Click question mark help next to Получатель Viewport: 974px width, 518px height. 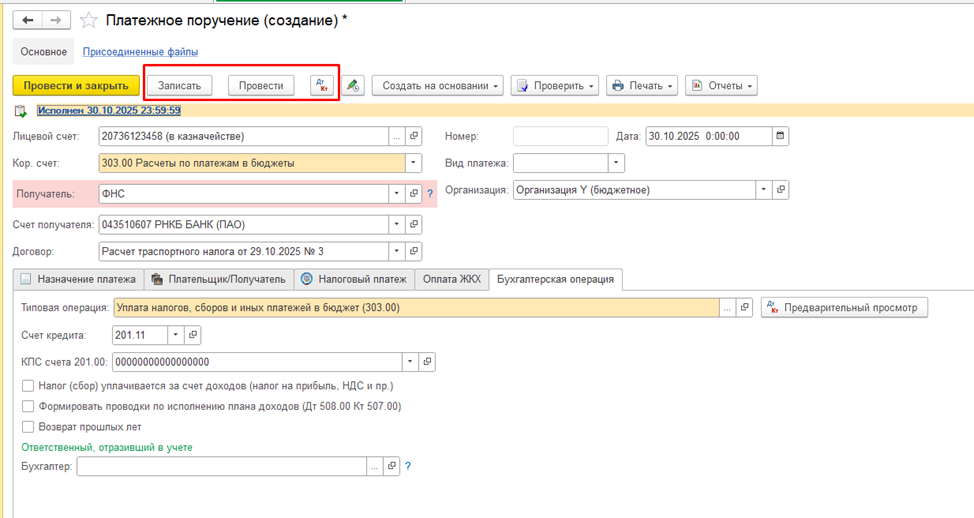[430, 194]
